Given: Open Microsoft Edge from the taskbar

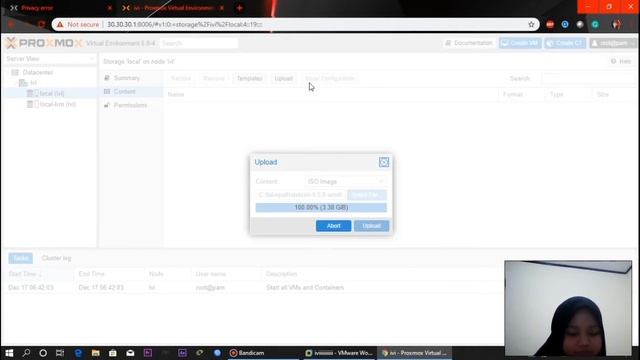Looking at the screenshot, I should click(78, 353).
